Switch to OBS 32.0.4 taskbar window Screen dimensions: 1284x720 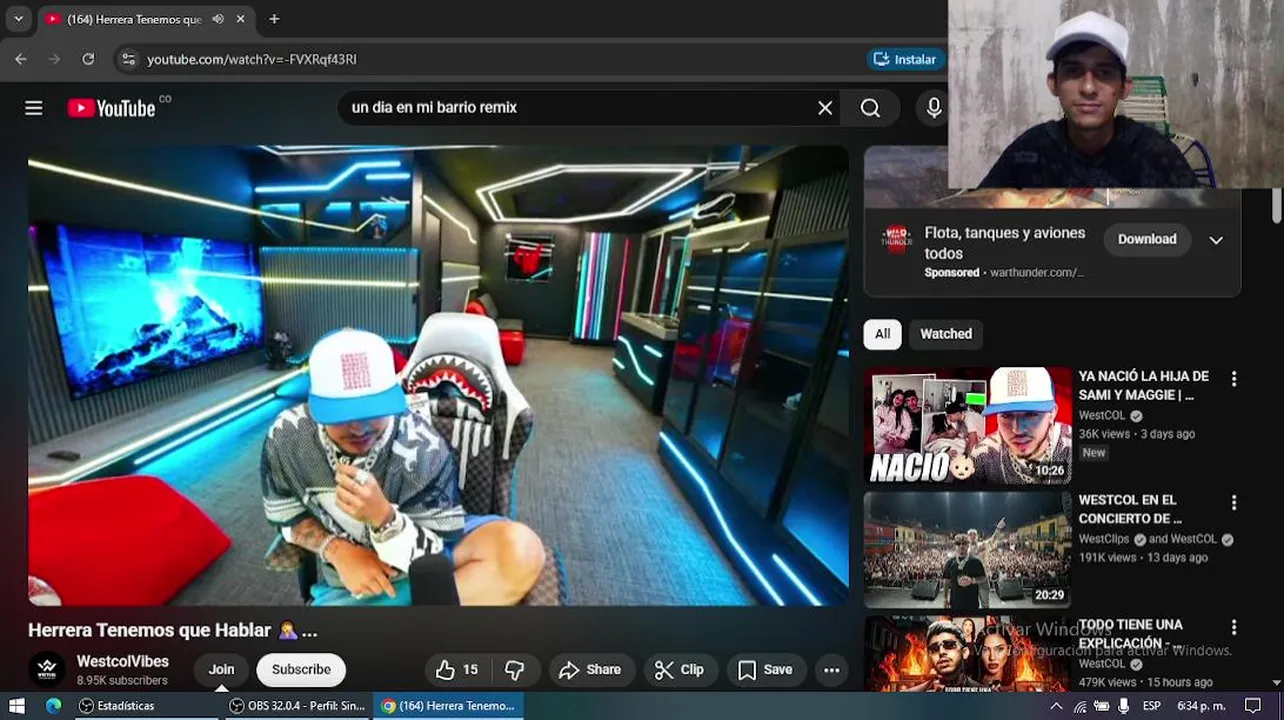(297, 706)
